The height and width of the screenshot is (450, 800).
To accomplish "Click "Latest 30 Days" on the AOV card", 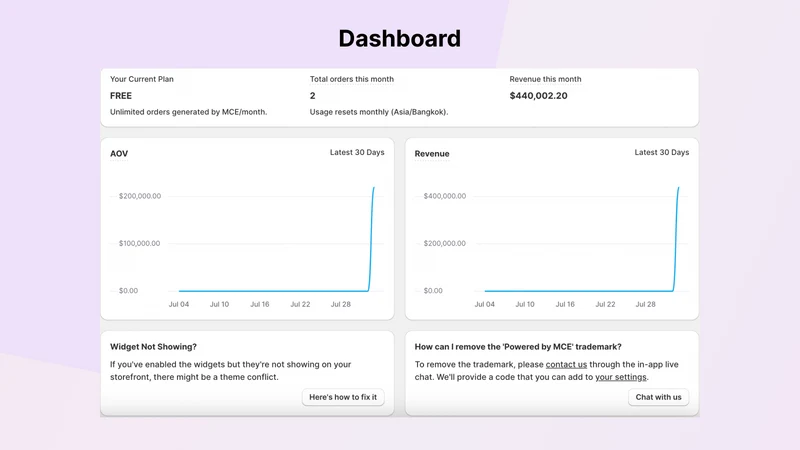I will [357, 152].
